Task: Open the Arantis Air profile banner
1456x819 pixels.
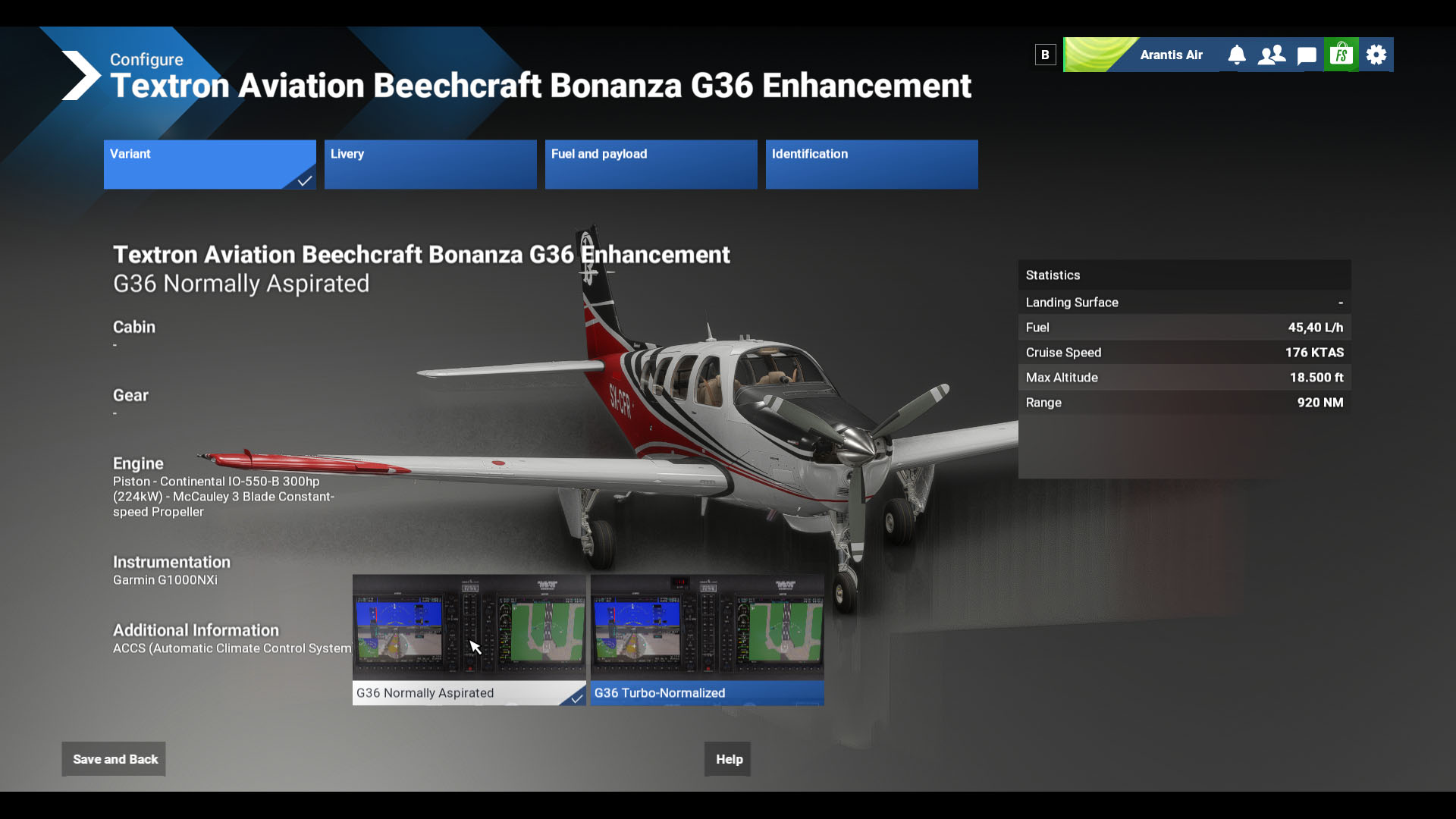Action: (x=1141, y=55)
